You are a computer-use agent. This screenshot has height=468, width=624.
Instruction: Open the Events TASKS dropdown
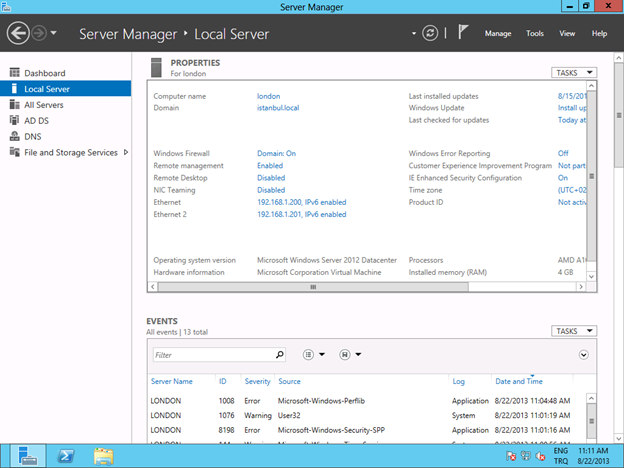pos(574,331)
